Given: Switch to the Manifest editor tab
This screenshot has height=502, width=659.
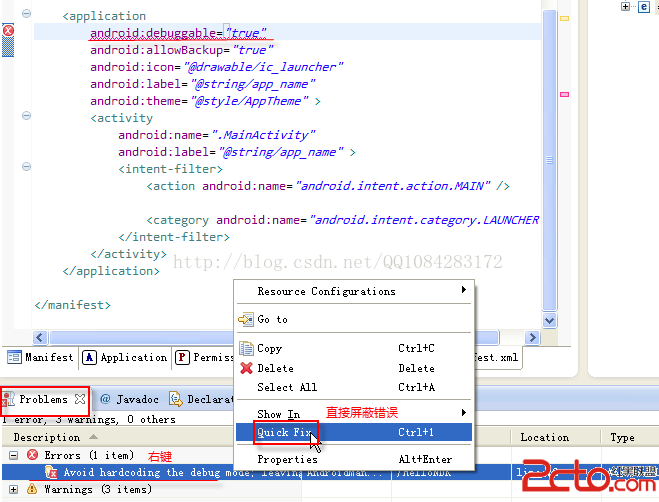Looking at the screenshot, I should click(40, 357).
